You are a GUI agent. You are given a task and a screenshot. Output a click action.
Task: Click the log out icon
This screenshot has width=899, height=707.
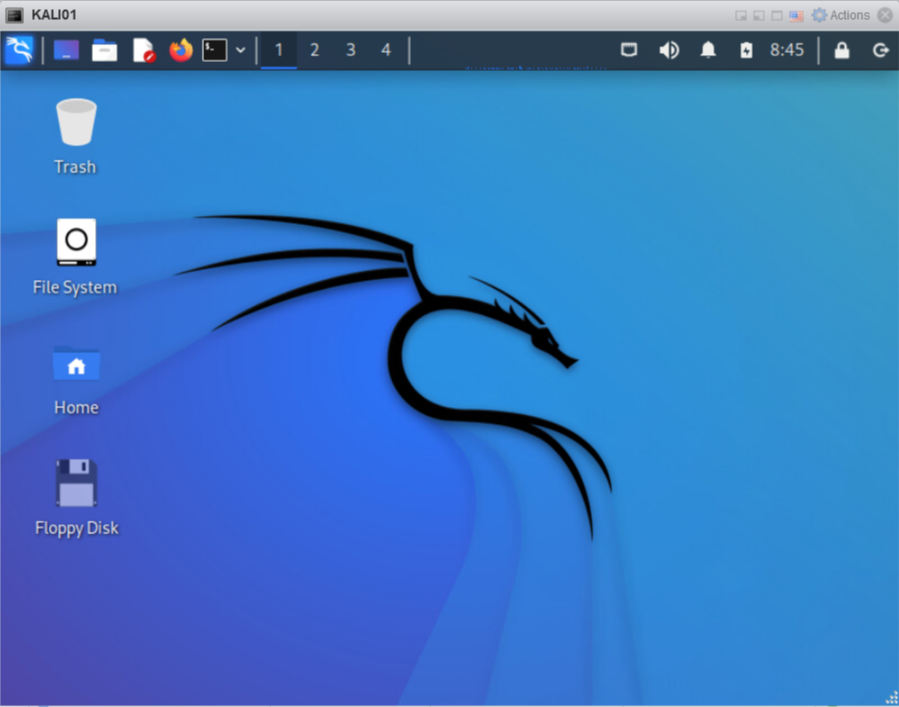(x=880, y=50)
